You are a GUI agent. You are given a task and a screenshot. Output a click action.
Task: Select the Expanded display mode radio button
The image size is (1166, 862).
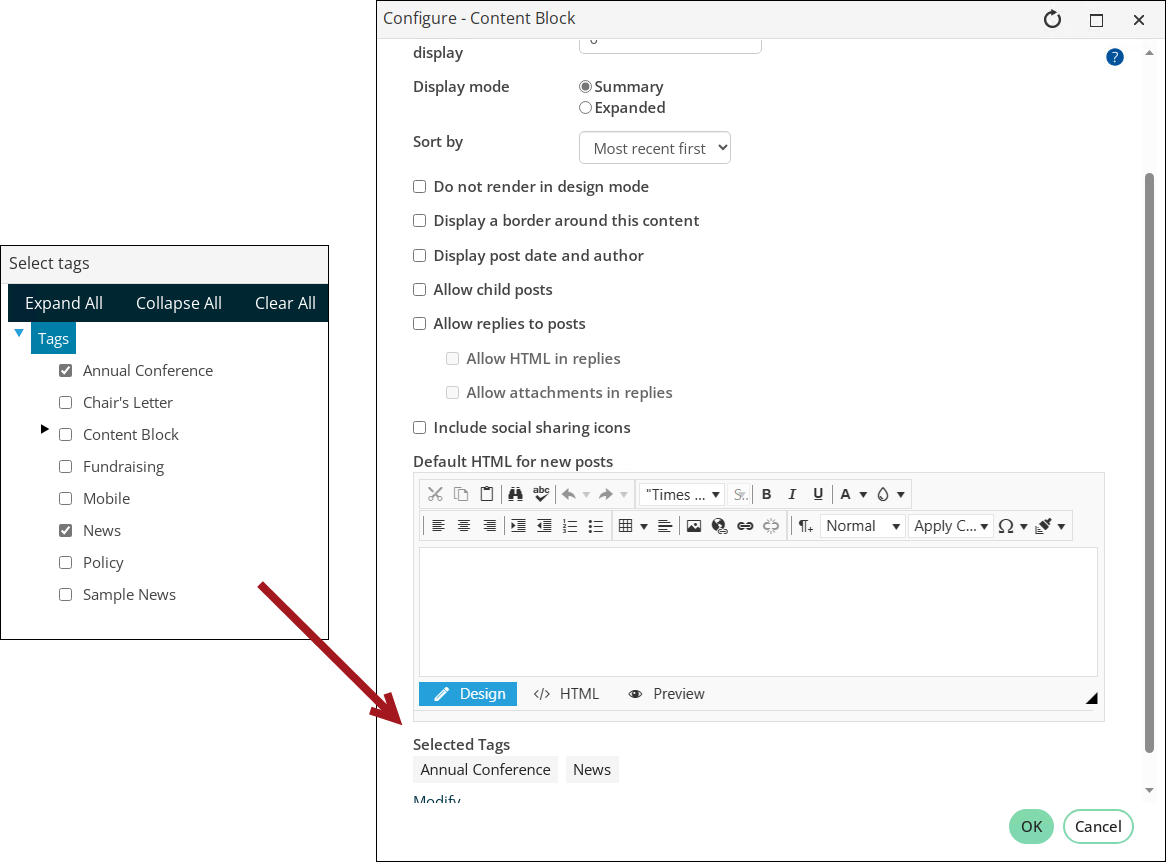pos(585,108)
